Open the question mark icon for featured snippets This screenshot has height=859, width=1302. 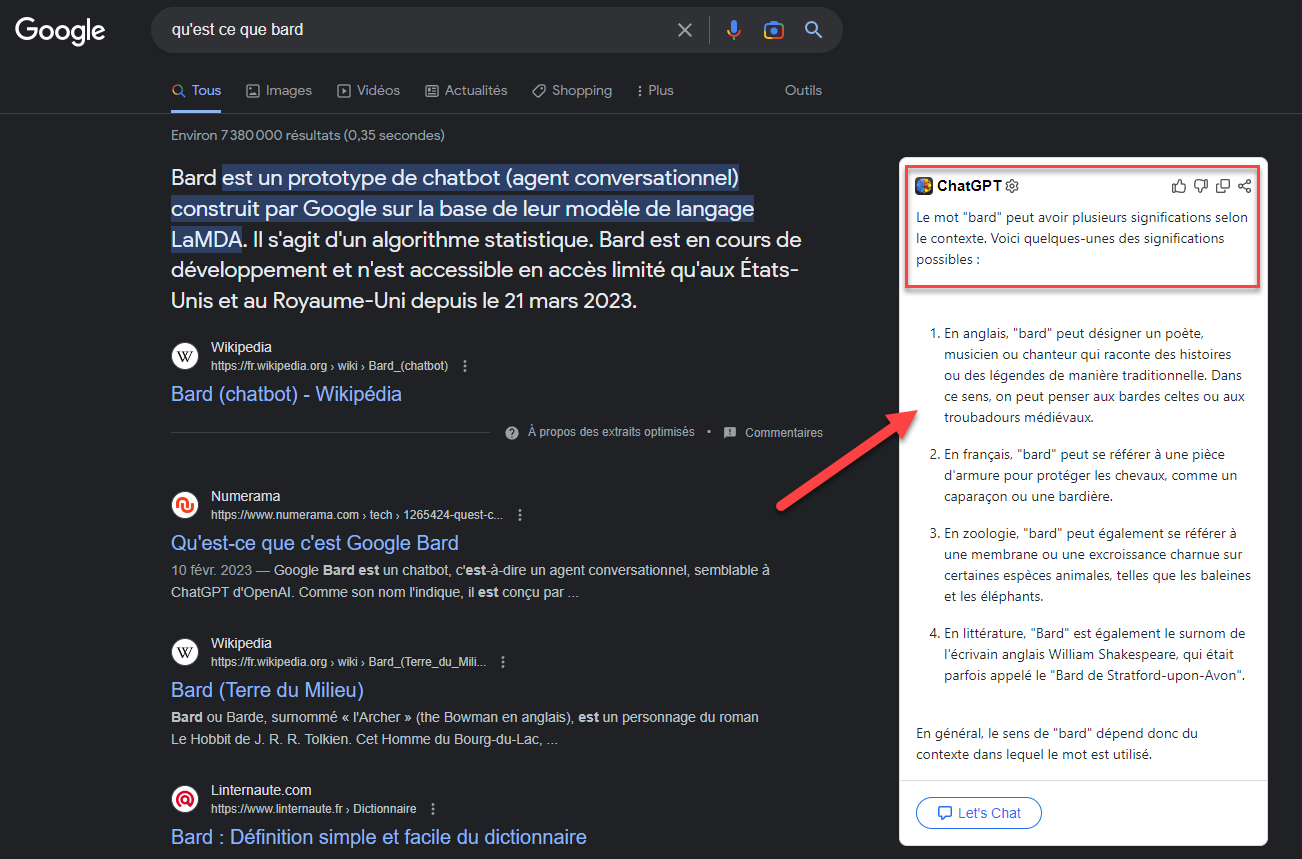[512, 433]
